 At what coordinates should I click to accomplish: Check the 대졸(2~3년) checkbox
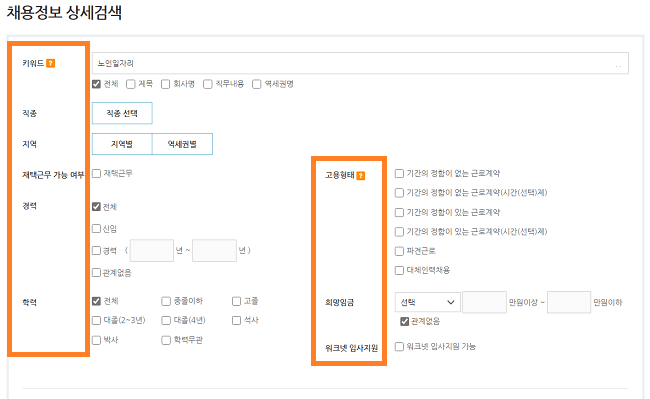96,320
